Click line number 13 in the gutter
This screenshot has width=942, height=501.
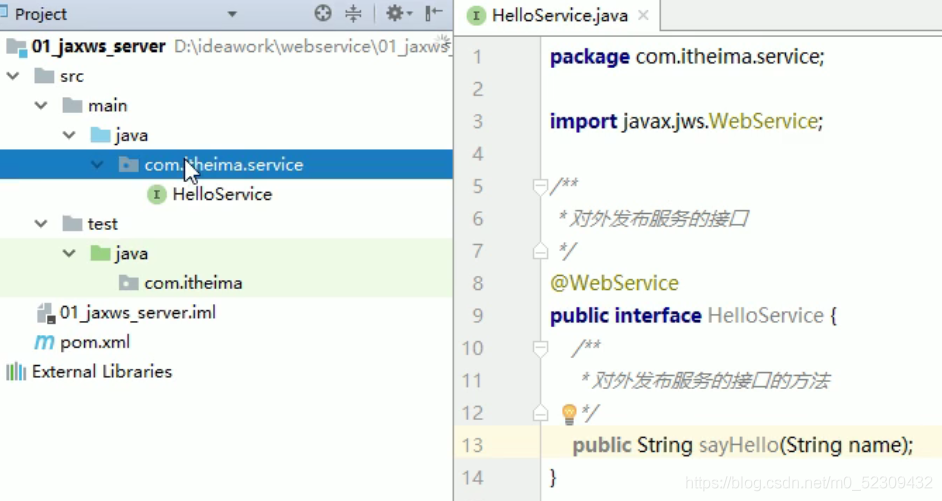click(471, 445)
